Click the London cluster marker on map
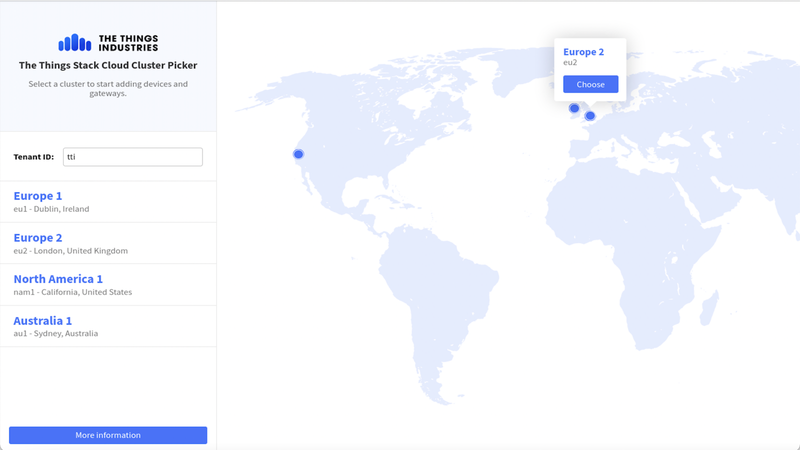 (x=590, y=116)
